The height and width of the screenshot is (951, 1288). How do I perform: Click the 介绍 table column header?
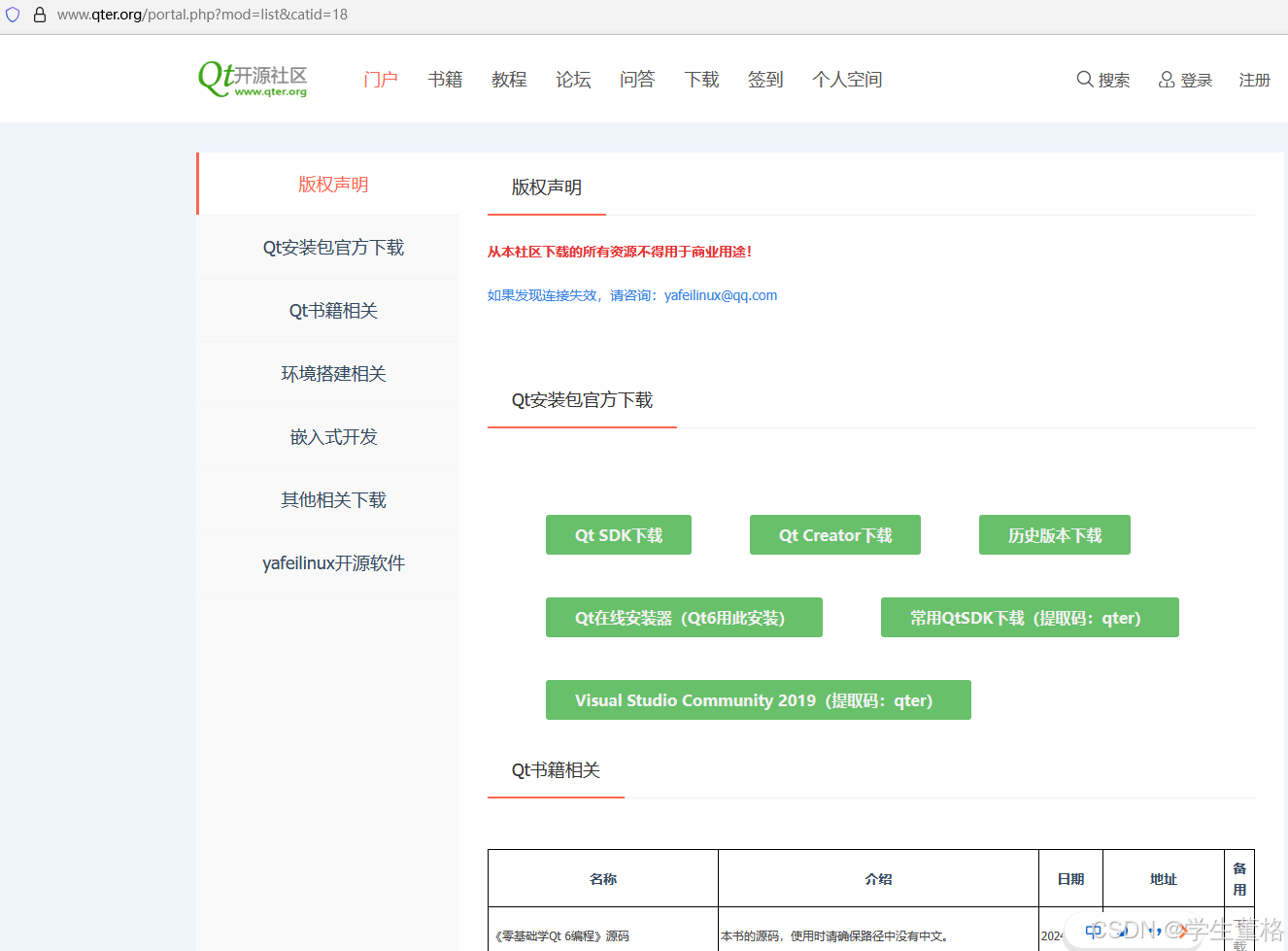(878, 879)
